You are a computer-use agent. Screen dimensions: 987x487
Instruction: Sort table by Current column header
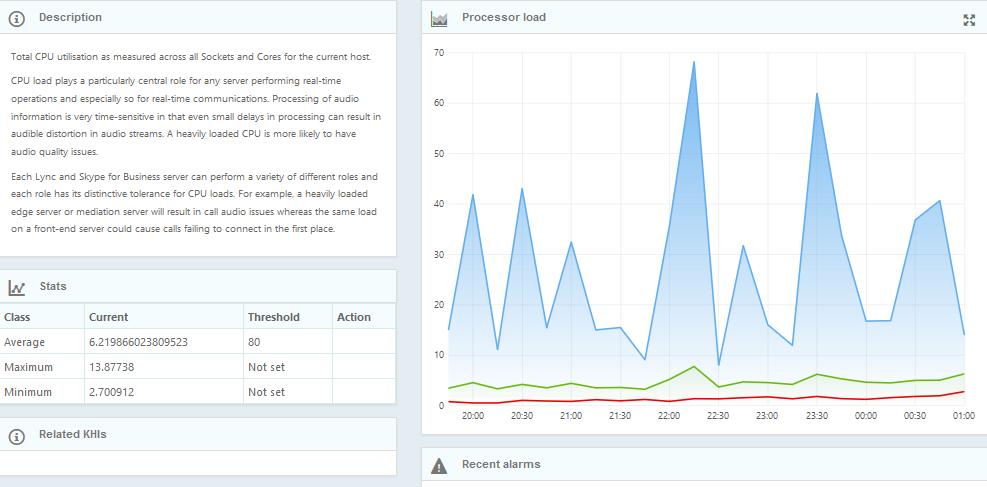(108, 317)
